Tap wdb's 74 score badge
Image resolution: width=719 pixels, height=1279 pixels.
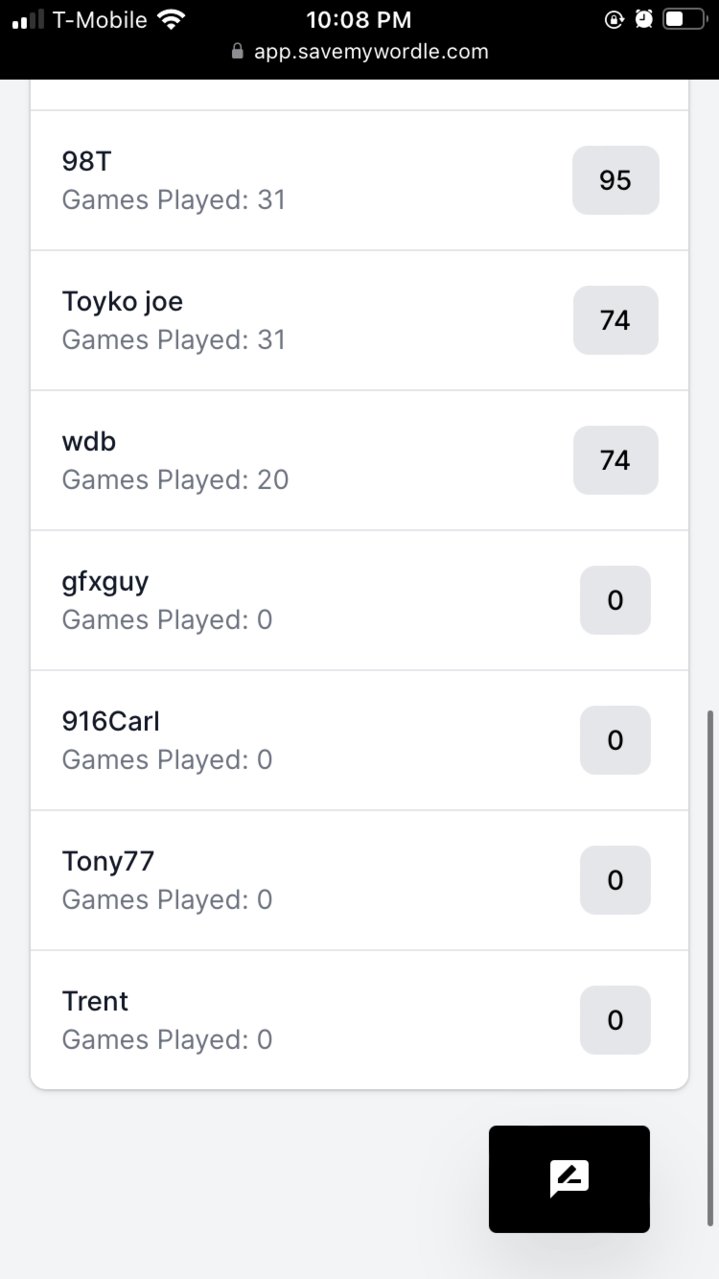(615, 460)
